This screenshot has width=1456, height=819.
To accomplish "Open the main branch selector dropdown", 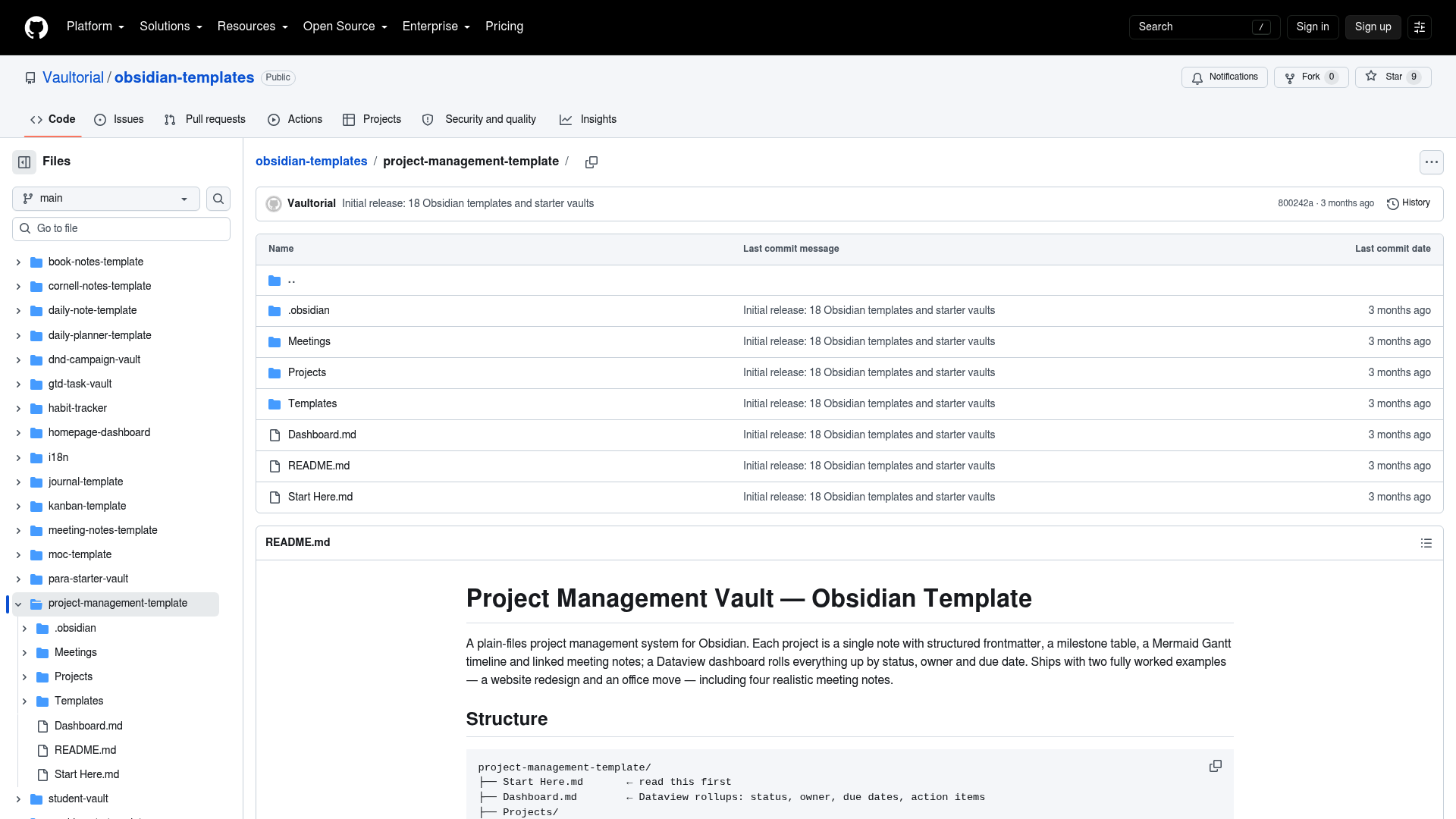I will tap(106, 199).
